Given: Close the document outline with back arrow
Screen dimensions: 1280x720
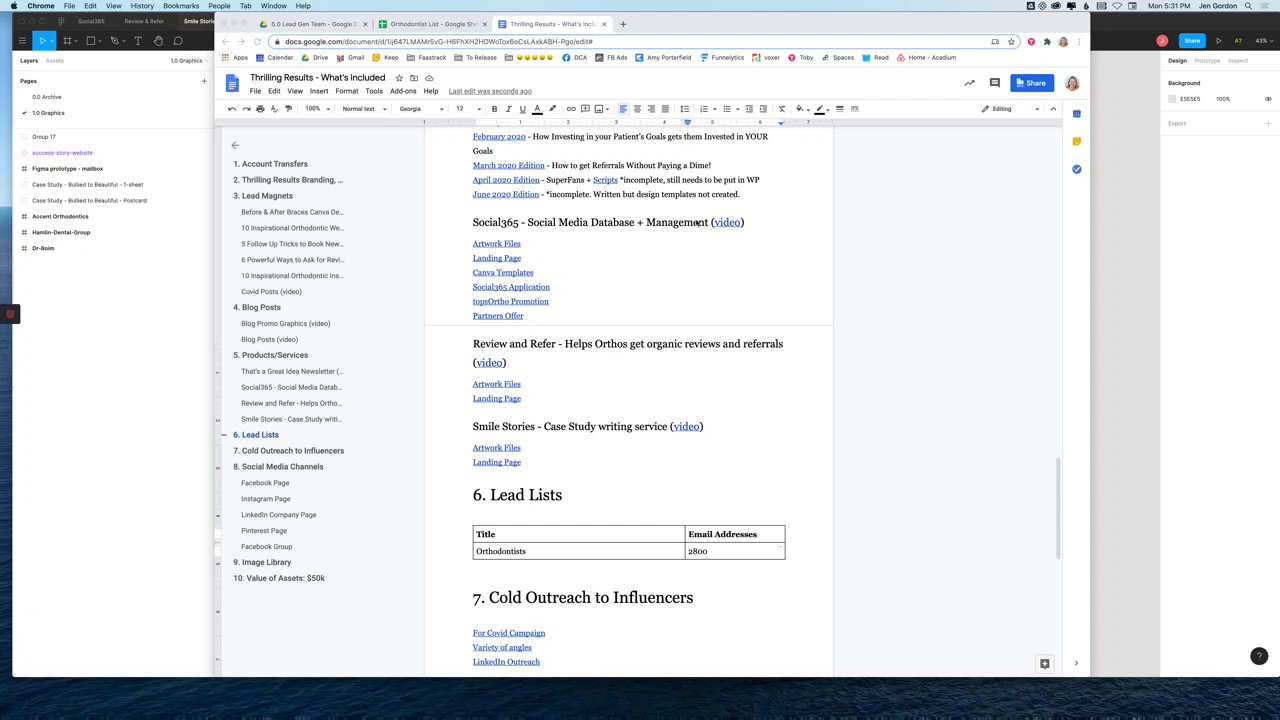Looking at the screenshot, I should tap(235, 145).
